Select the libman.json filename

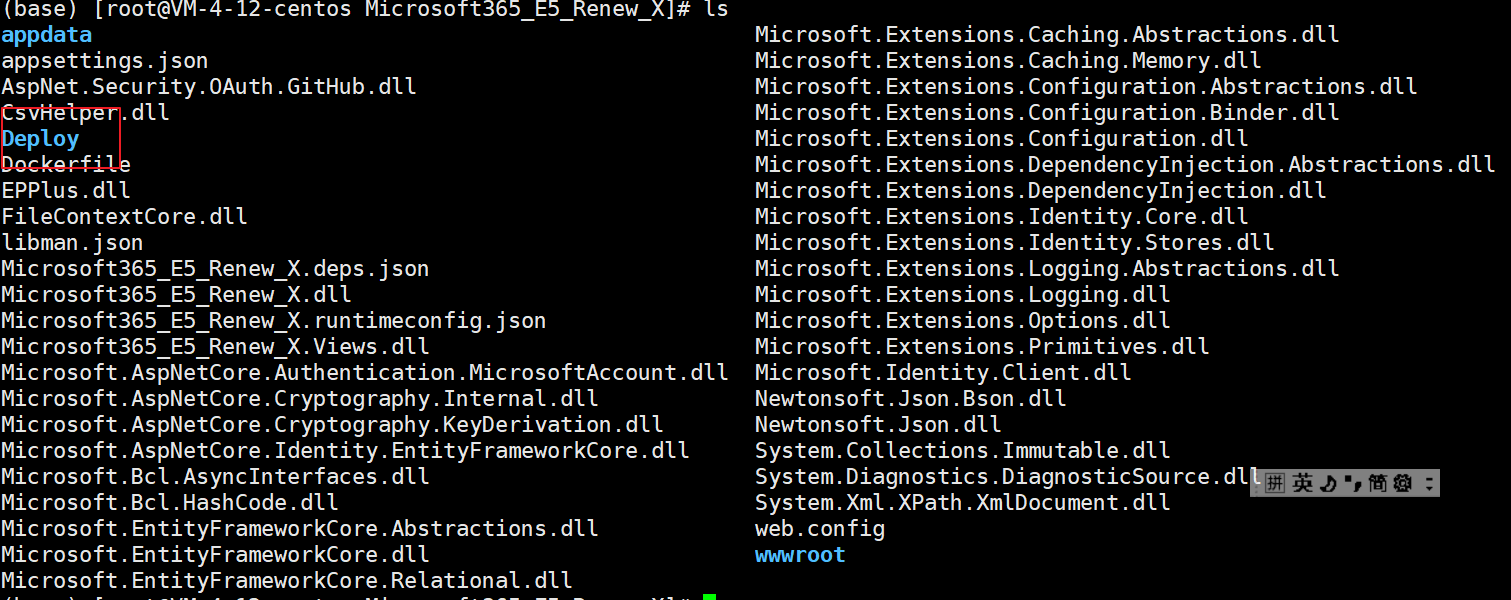72,242
